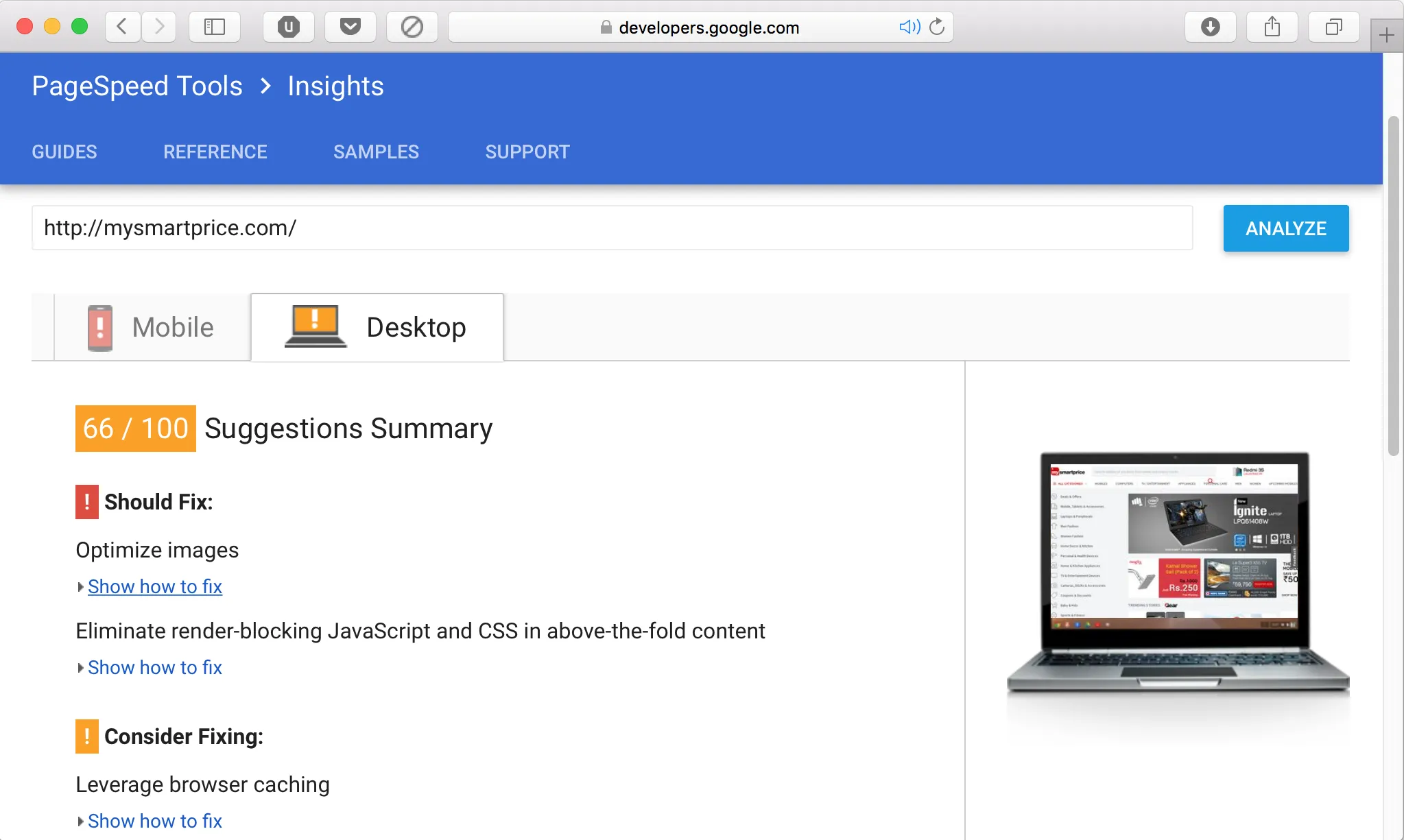Image resolution: width=1404 pixels, height=840 pixels.
Task: Click the Pocket save toolbar icon
Action: [x=351, y=27]
